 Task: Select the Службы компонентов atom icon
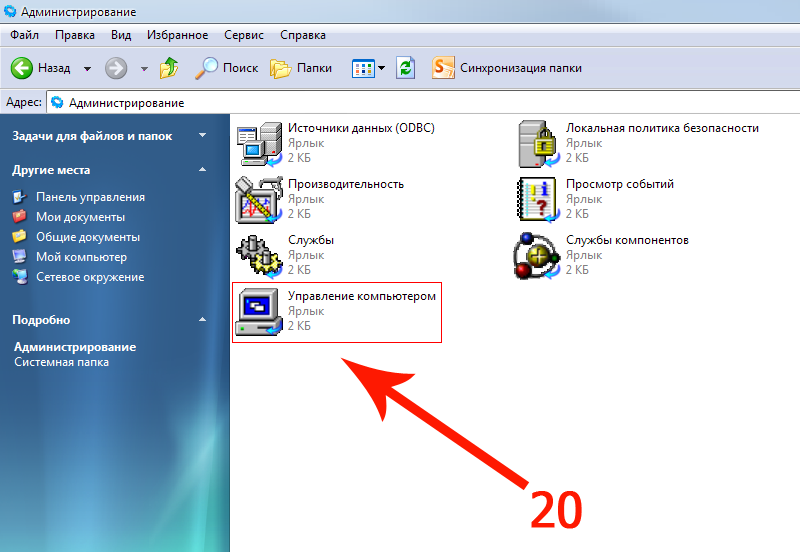pos(536,256)
